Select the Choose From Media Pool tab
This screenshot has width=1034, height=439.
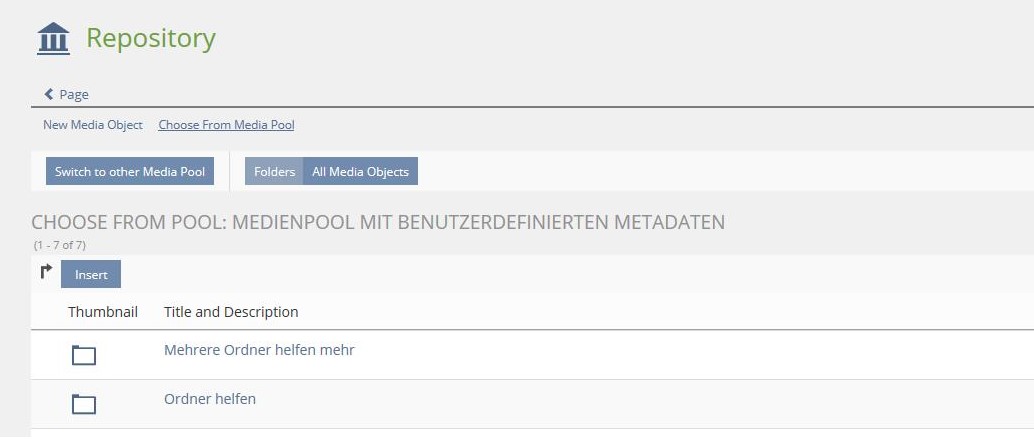pyautogui.click(x=226, y=125)
